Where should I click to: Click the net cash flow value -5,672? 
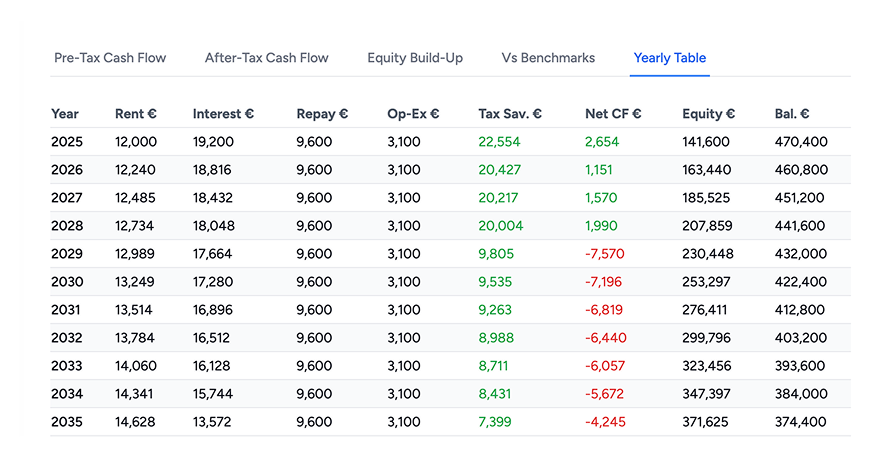(x=605, y=394)
